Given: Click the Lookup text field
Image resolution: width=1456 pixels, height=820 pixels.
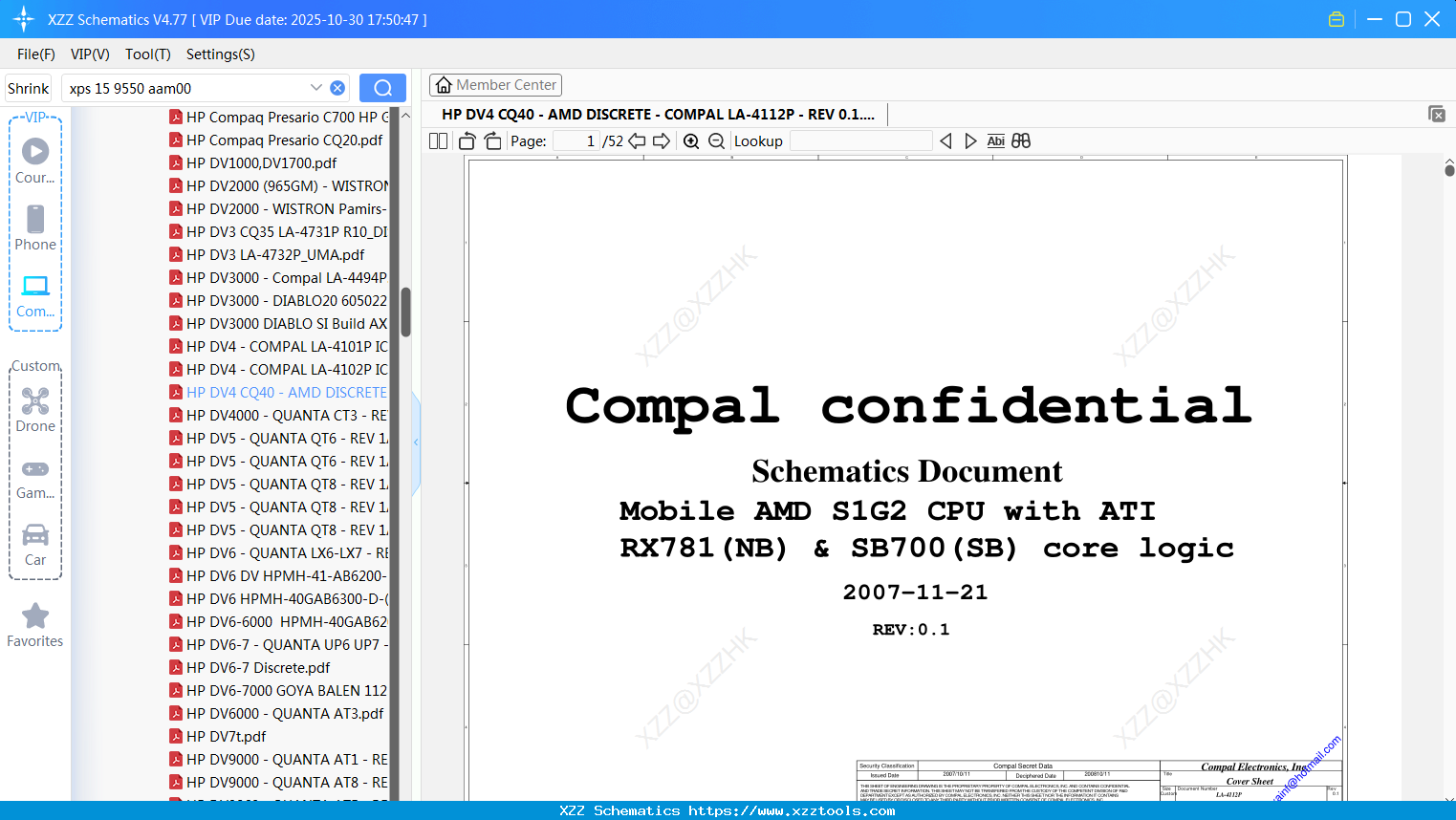Looking at the screenshot, I should [x=860, y=141].
